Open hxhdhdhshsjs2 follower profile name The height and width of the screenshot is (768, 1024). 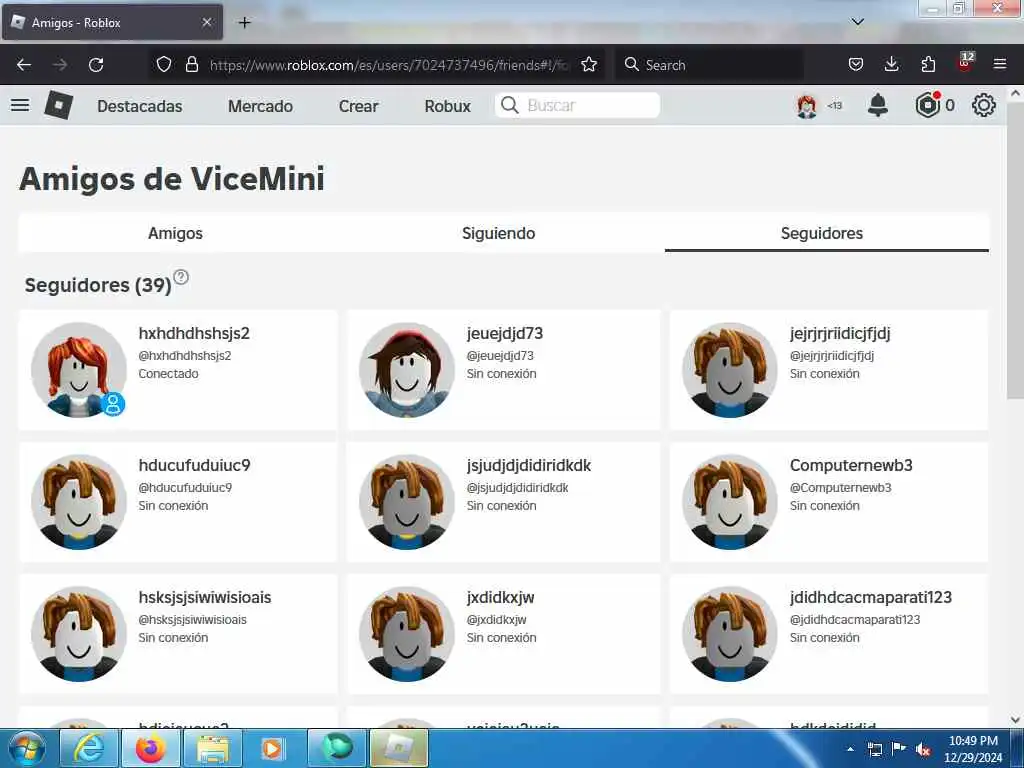click(194, 333)
